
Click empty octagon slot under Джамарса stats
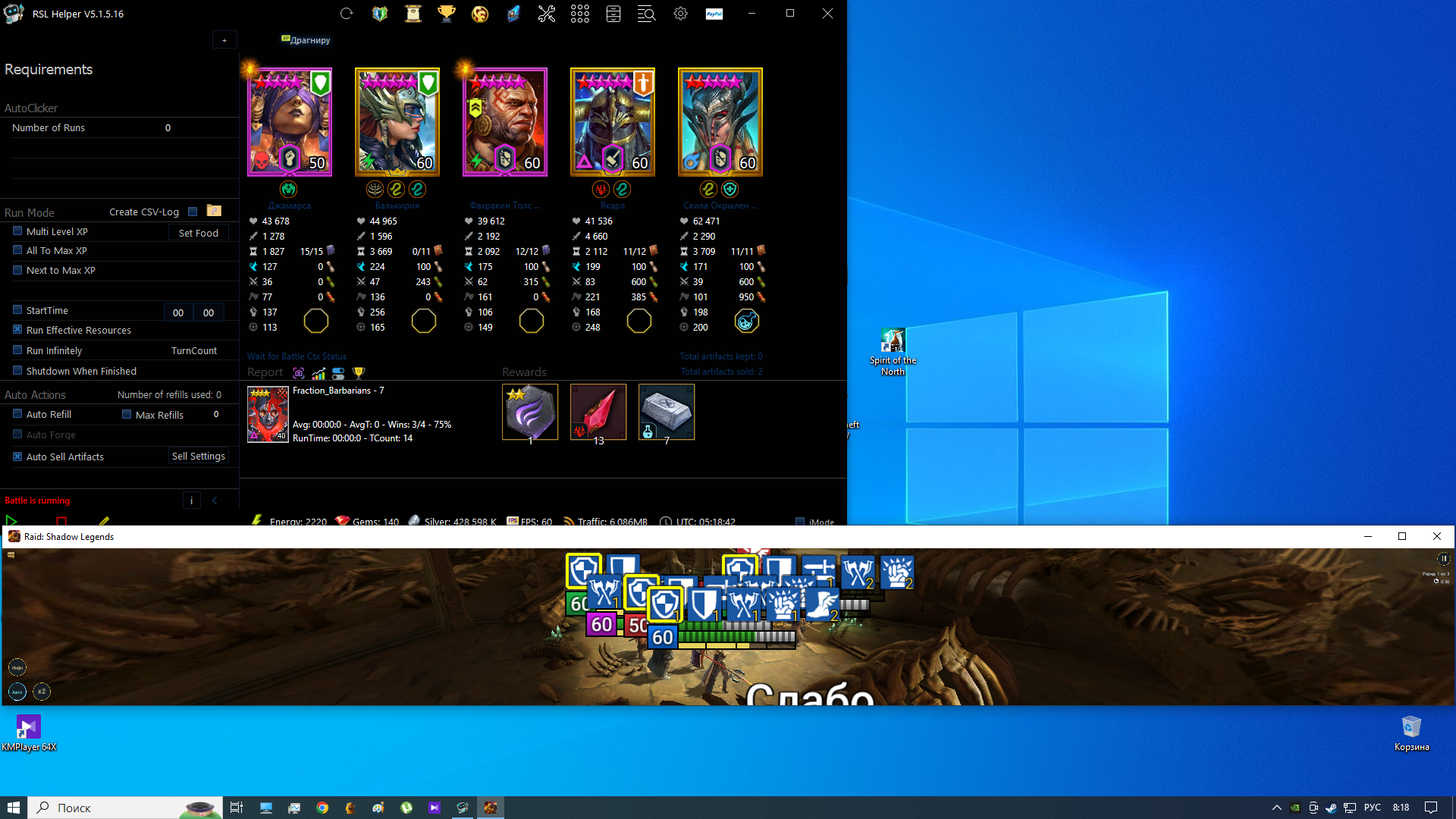316,322
